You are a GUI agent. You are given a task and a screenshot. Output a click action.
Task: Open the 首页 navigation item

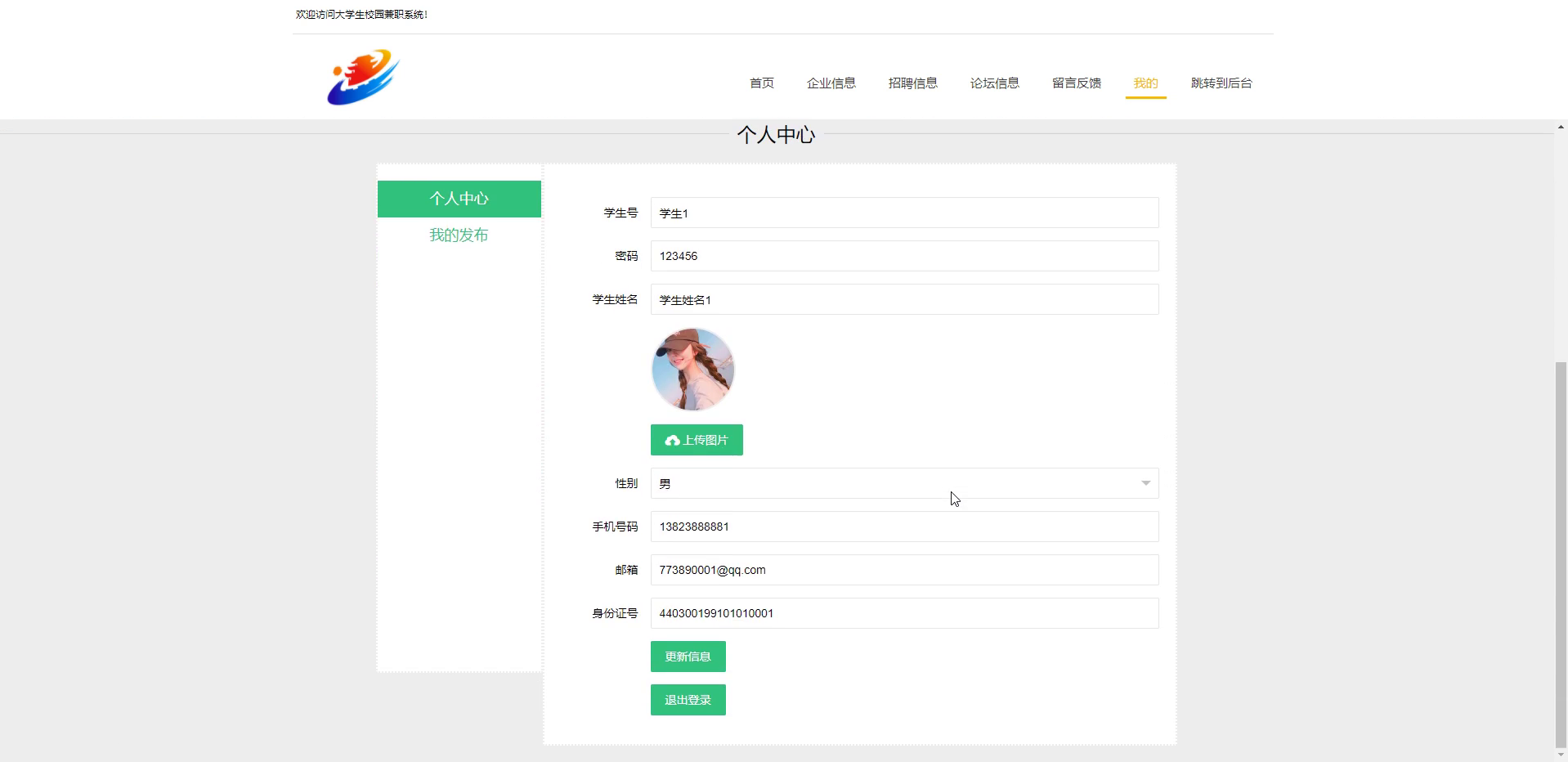pyautogui.click(x=762, y=83)
